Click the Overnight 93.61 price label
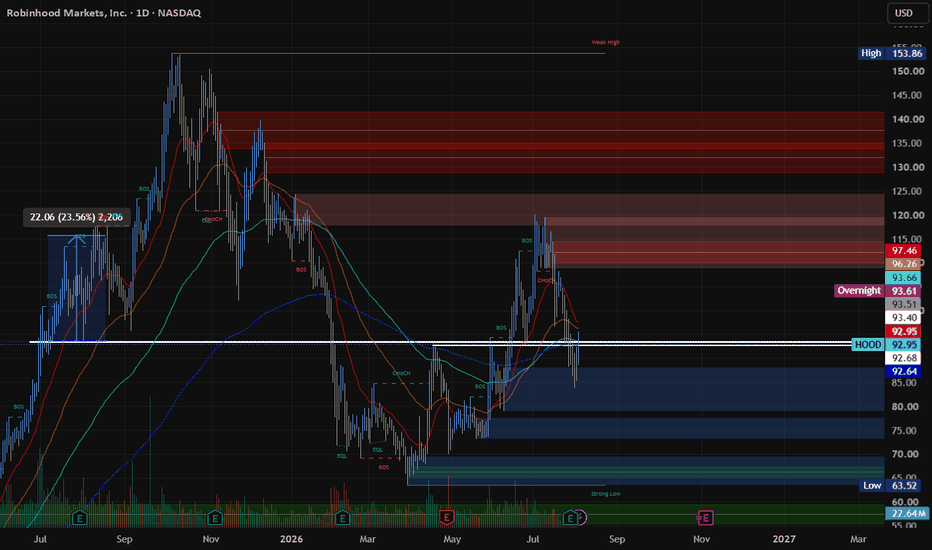932x550 pixels. [879, 291]
